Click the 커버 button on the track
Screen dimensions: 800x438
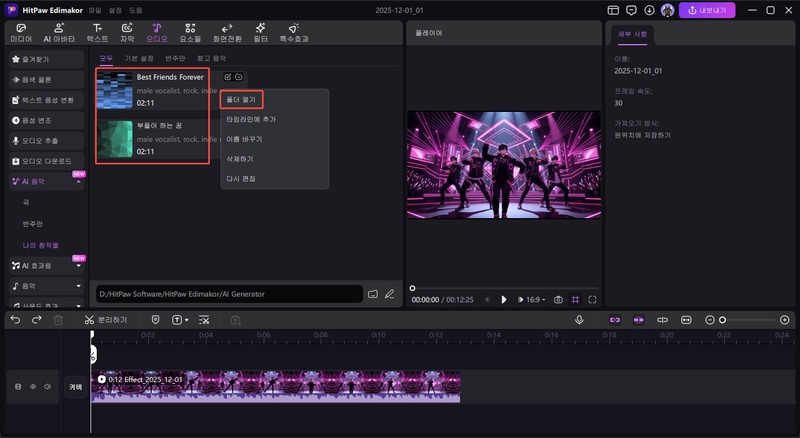pos(76,386)
